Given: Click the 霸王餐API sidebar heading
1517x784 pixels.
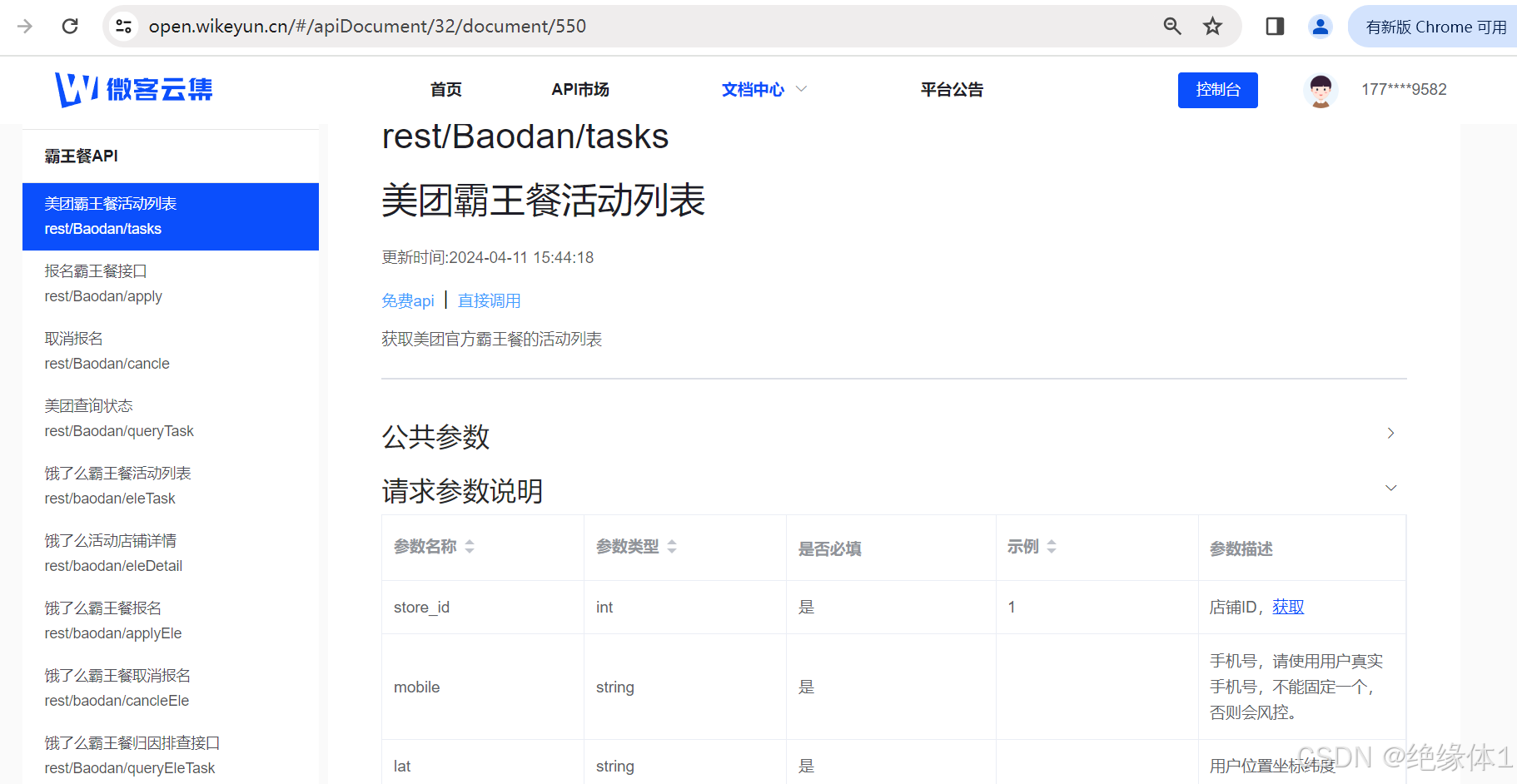Looking at the screenshot, I should [81, 156].
